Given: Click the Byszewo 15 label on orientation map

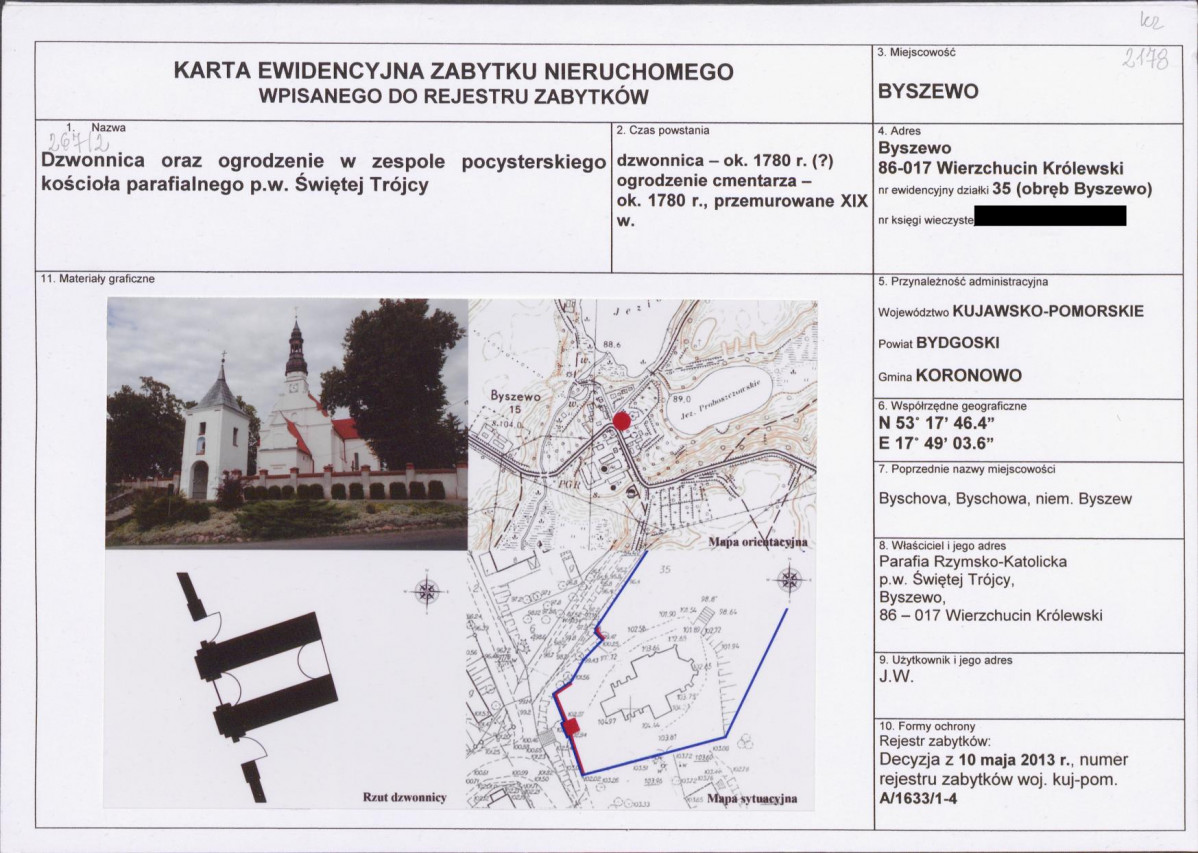Looking at the screenshot, I should tap(515, 403).
